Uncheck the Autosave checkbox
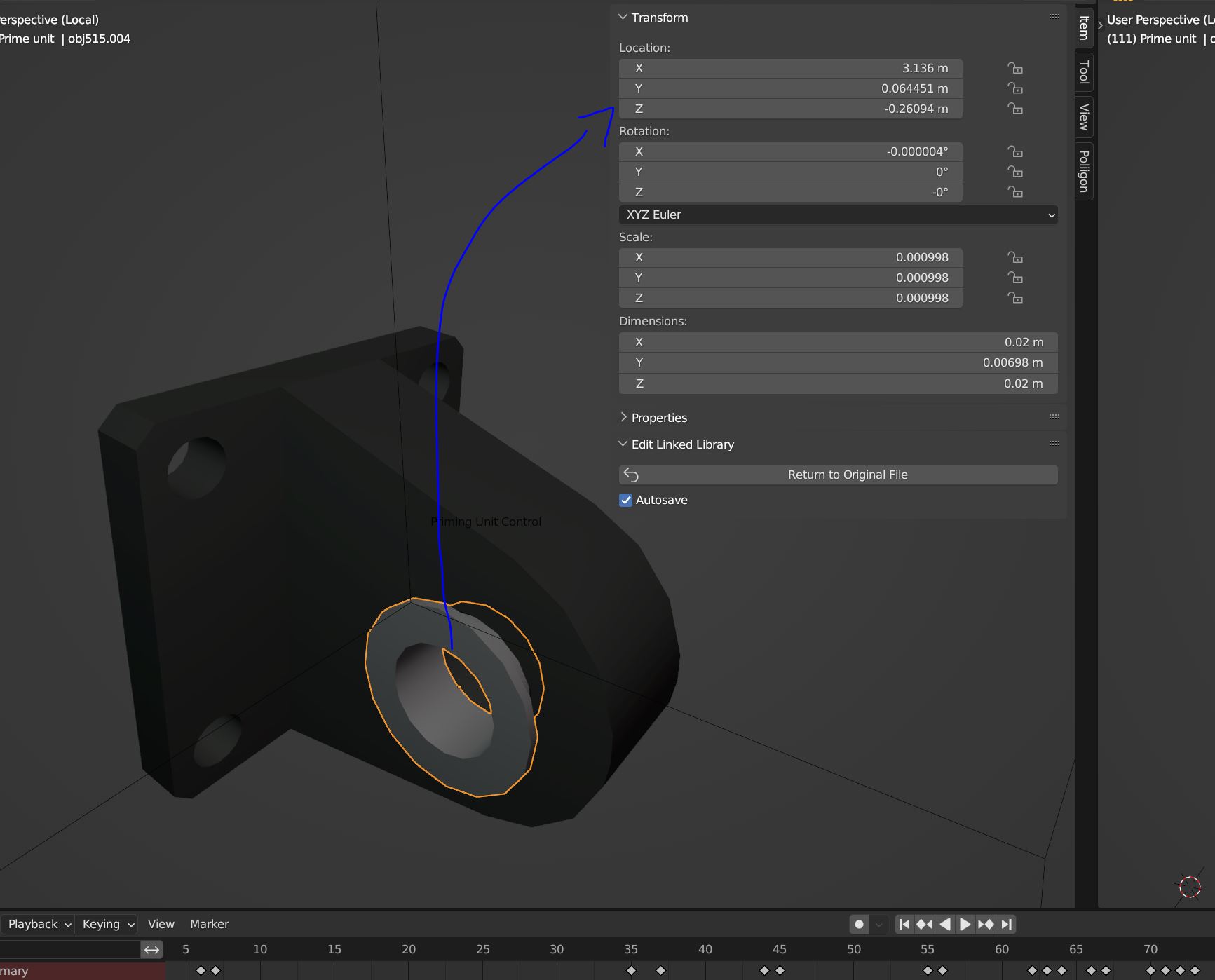The image size is (1215, 980). click(x=626, y=500)
